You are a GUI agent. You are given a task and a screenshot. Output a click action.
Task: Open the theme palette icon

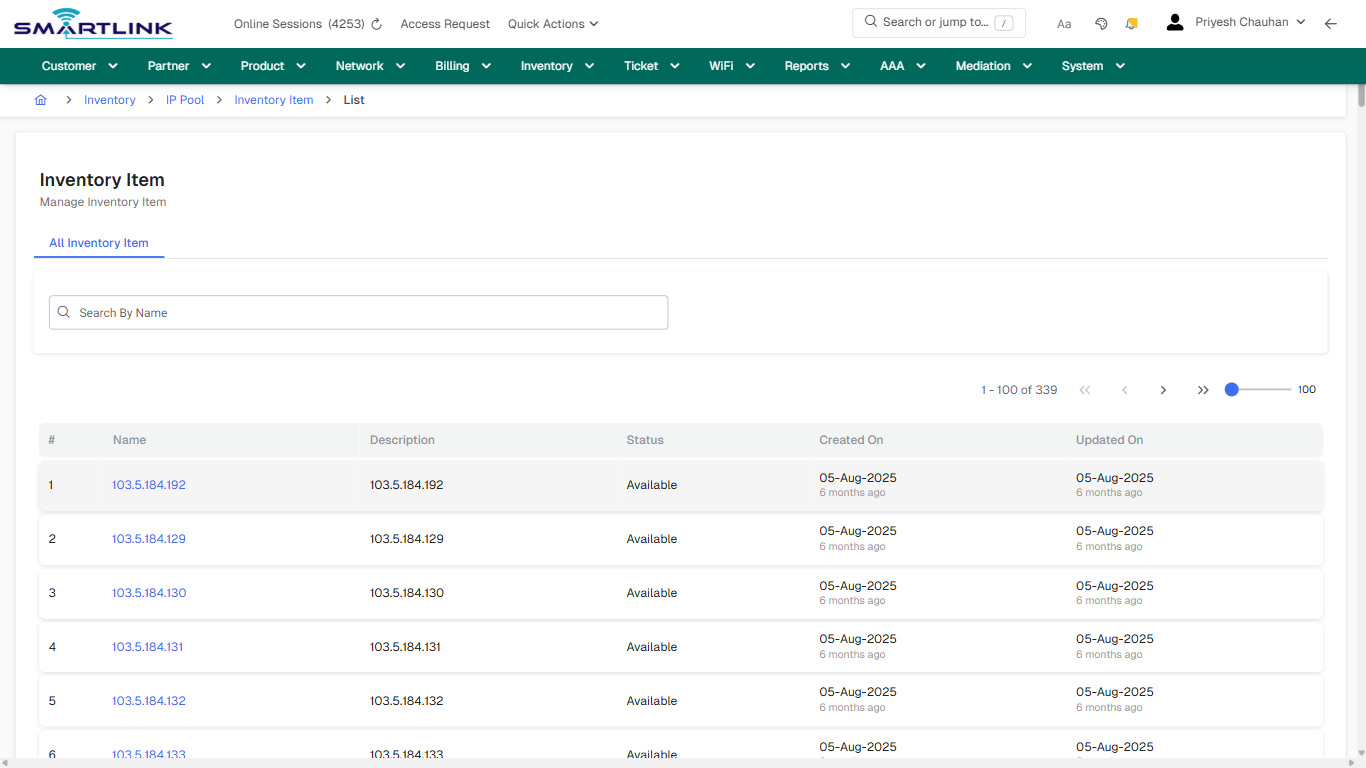[1101, 23]
